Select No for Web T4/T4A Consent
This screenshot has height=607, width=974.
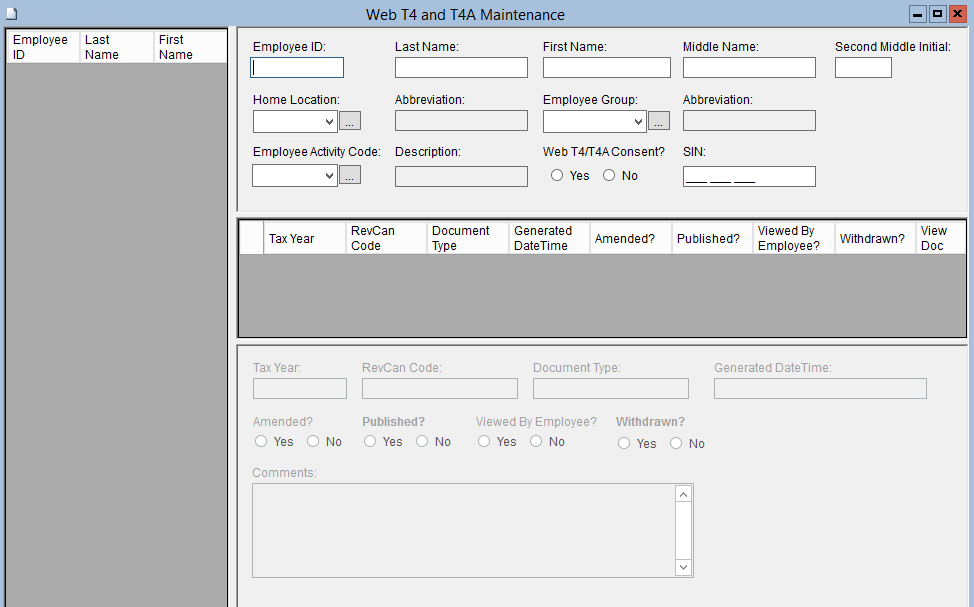click(x=609, y=176)
